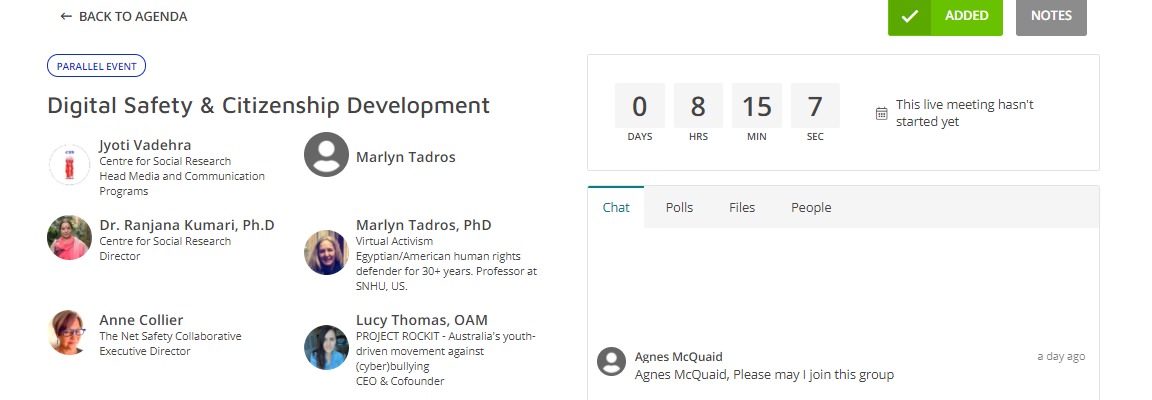Click 'Centre for Social Research' under Jyoti Vadehra
Viewport: 1152px width, 400px height.
tap(165, 161)
